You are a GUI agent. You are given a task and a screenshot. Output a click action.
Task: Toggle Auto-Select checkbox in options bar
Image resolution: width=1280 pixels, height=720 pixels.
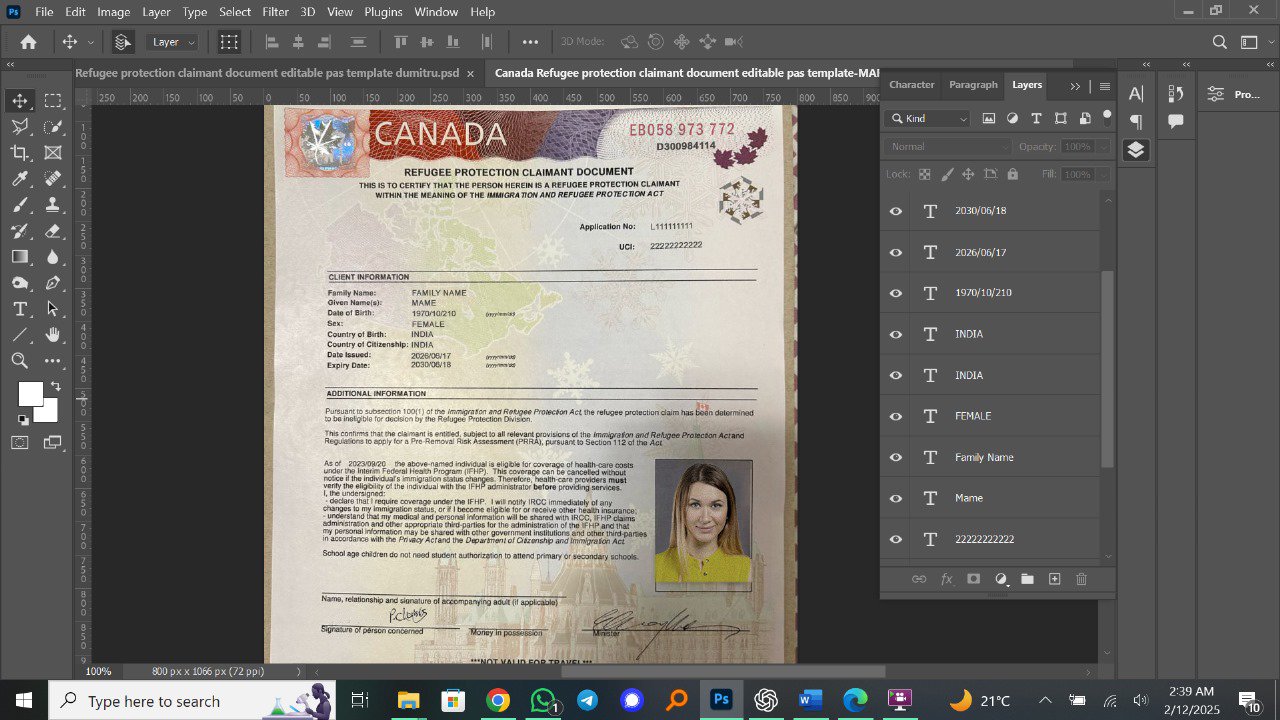[x=123, y=42]
